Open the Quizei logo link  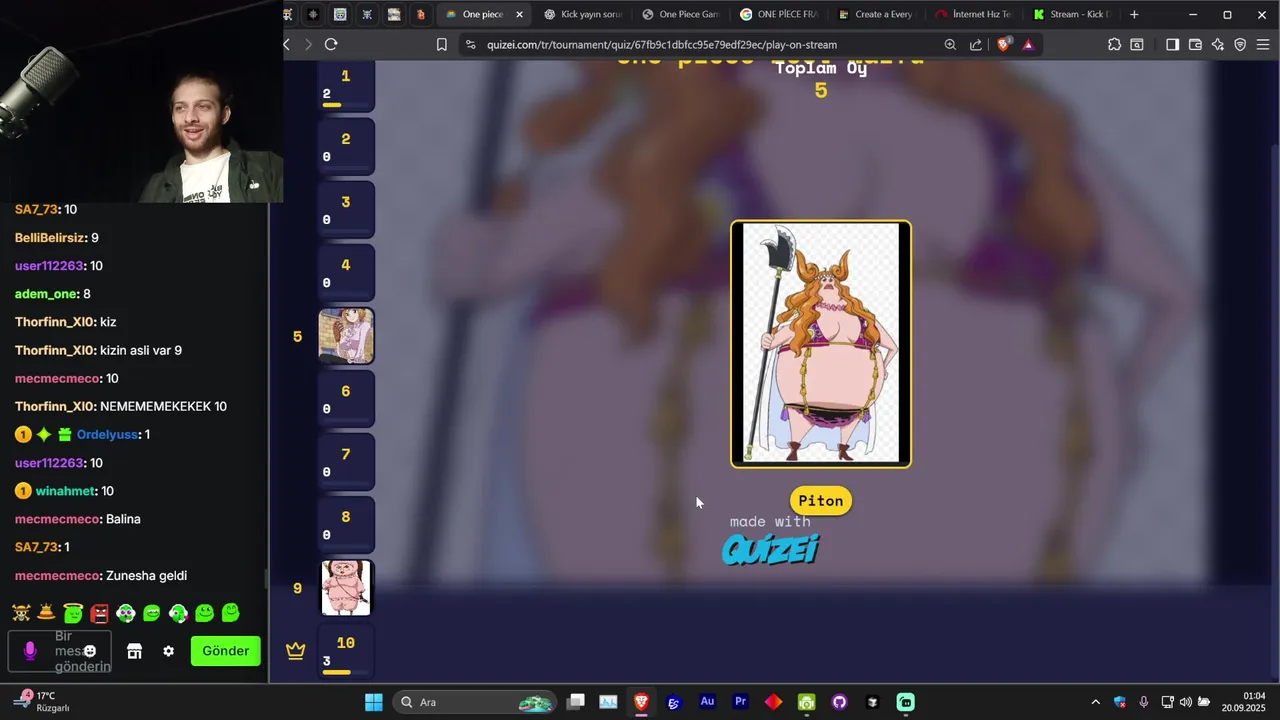point(770,549)
